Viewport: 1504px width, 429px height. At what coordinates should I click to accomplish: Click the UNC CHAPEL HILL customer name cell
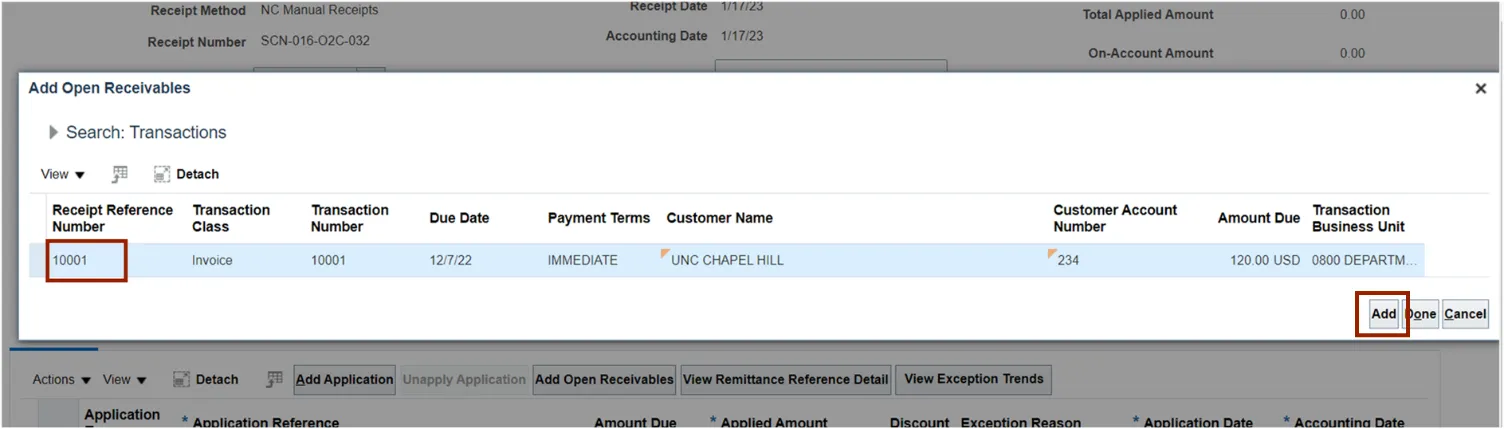point(727,260)
